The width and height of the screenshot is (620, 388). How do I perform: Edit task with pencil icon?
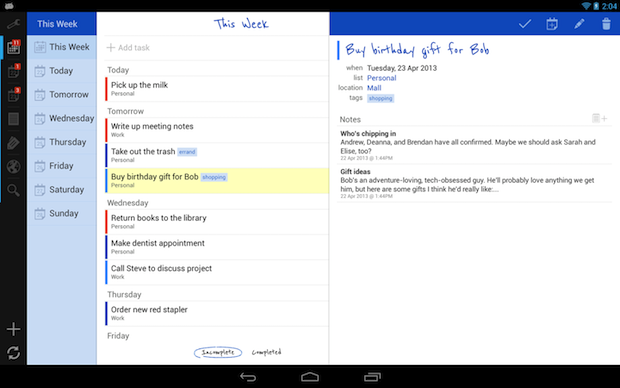(579, 24)
